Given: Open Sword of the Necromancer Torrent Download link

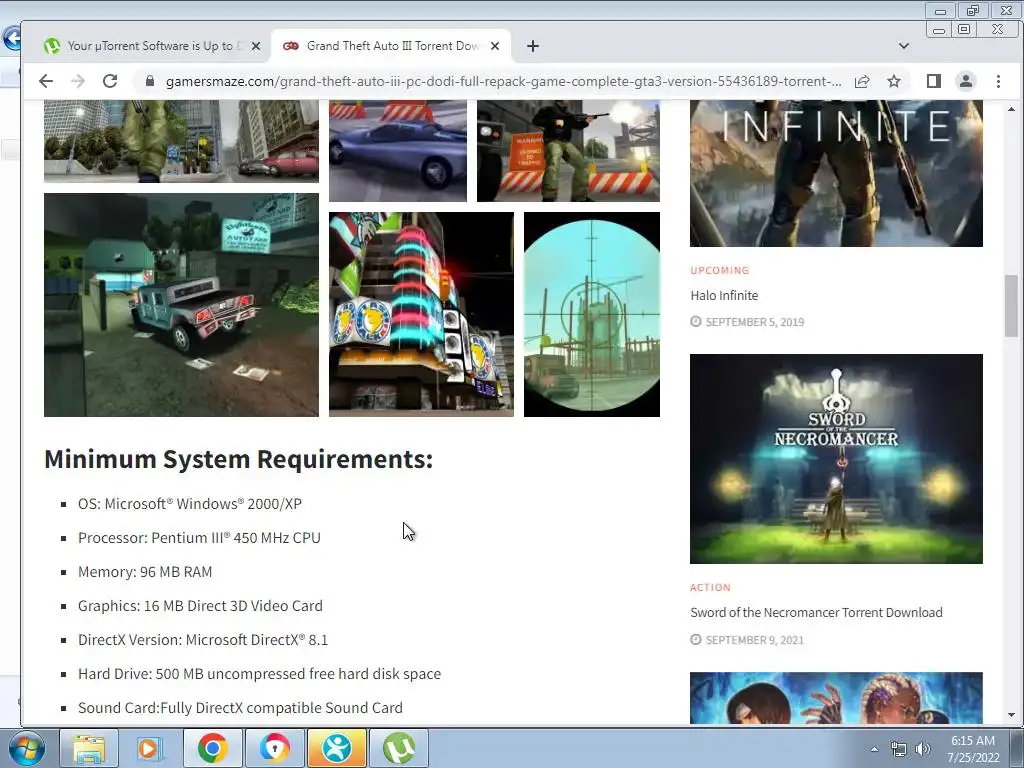Looking at the screenshot, I should [x=816, y=613].
